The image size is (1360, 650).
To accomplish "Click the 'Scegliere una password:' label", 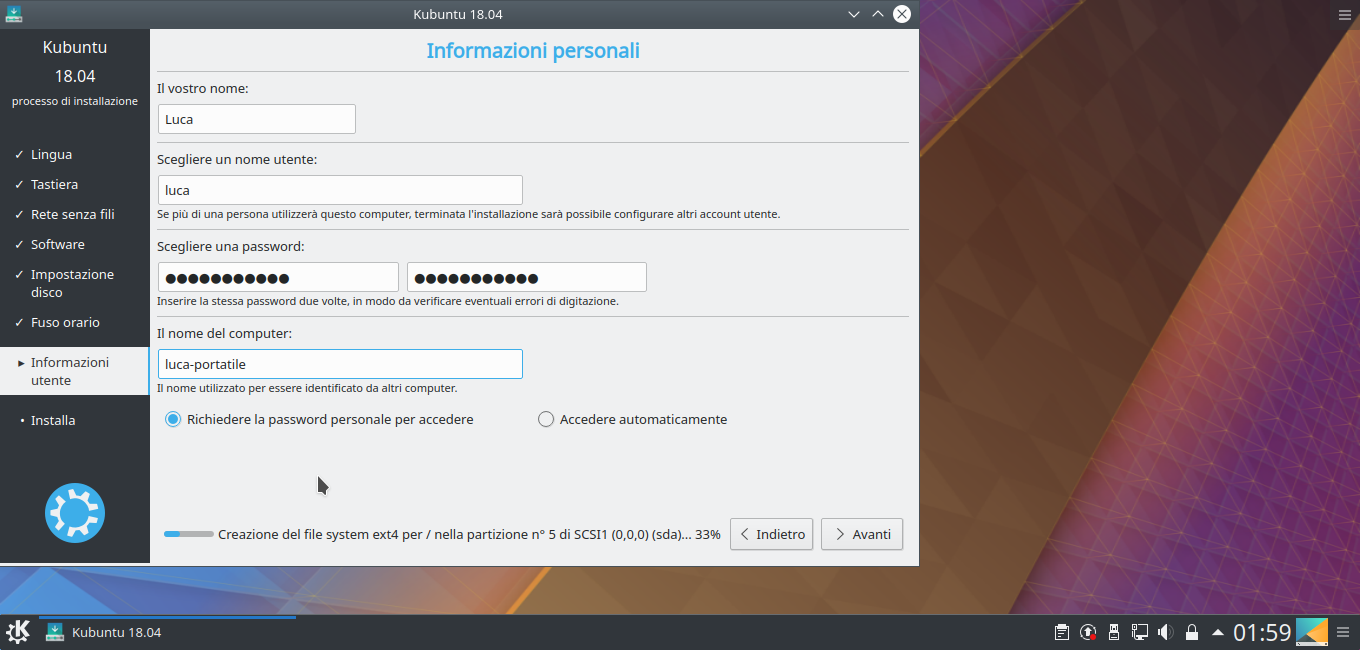I will pos(231,246).
